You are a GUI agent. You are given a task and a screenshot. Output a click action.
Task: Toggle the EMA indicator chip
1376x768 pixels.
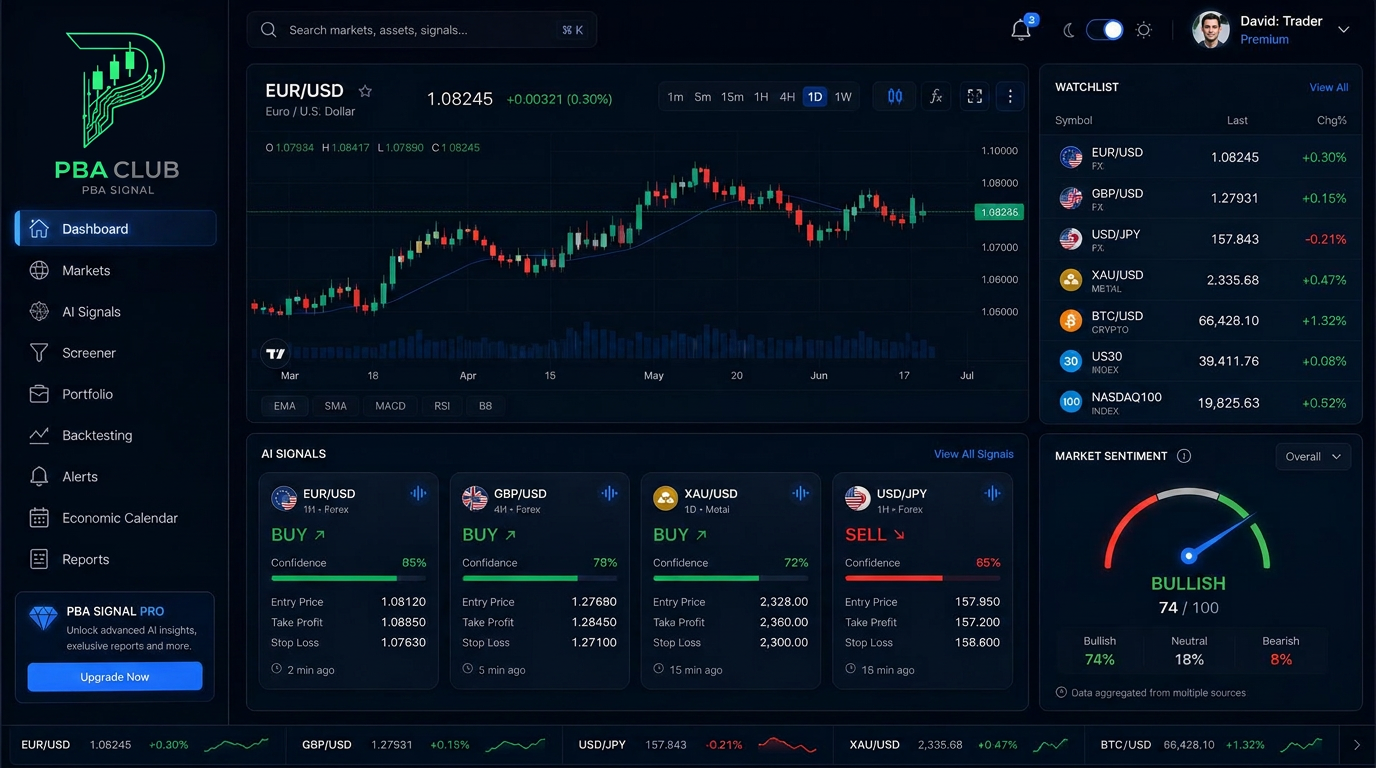285,406
